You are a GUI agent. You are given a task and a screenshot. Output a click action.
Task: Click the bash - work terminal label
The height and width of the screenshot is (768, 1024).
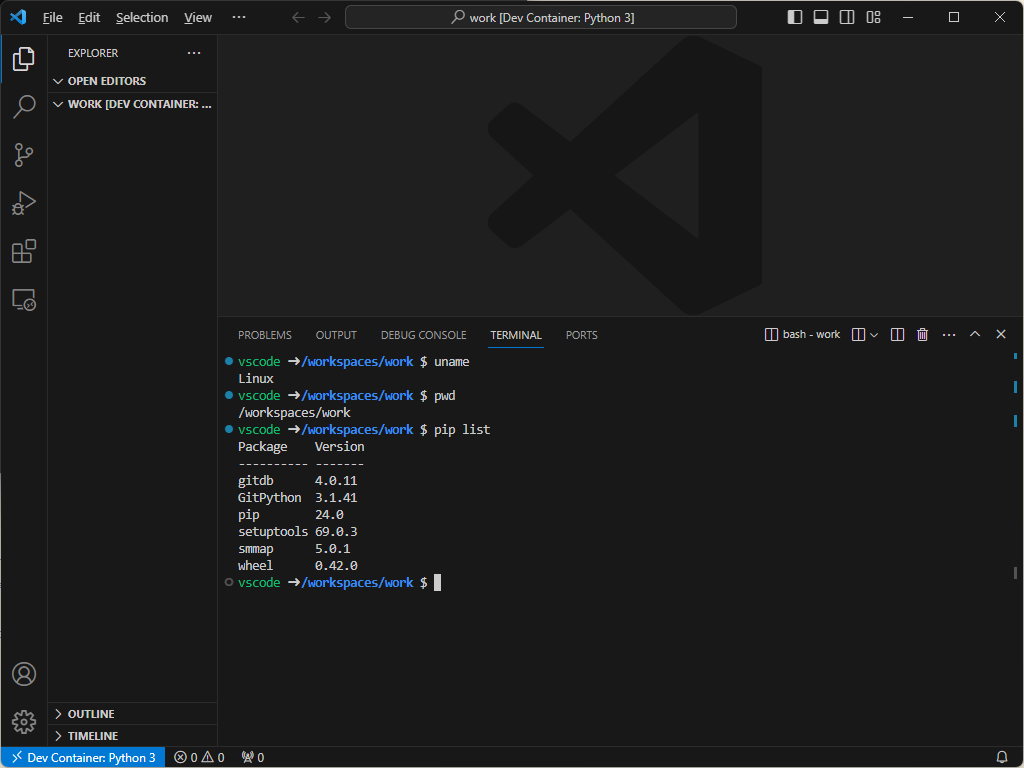tap(803, 334)
